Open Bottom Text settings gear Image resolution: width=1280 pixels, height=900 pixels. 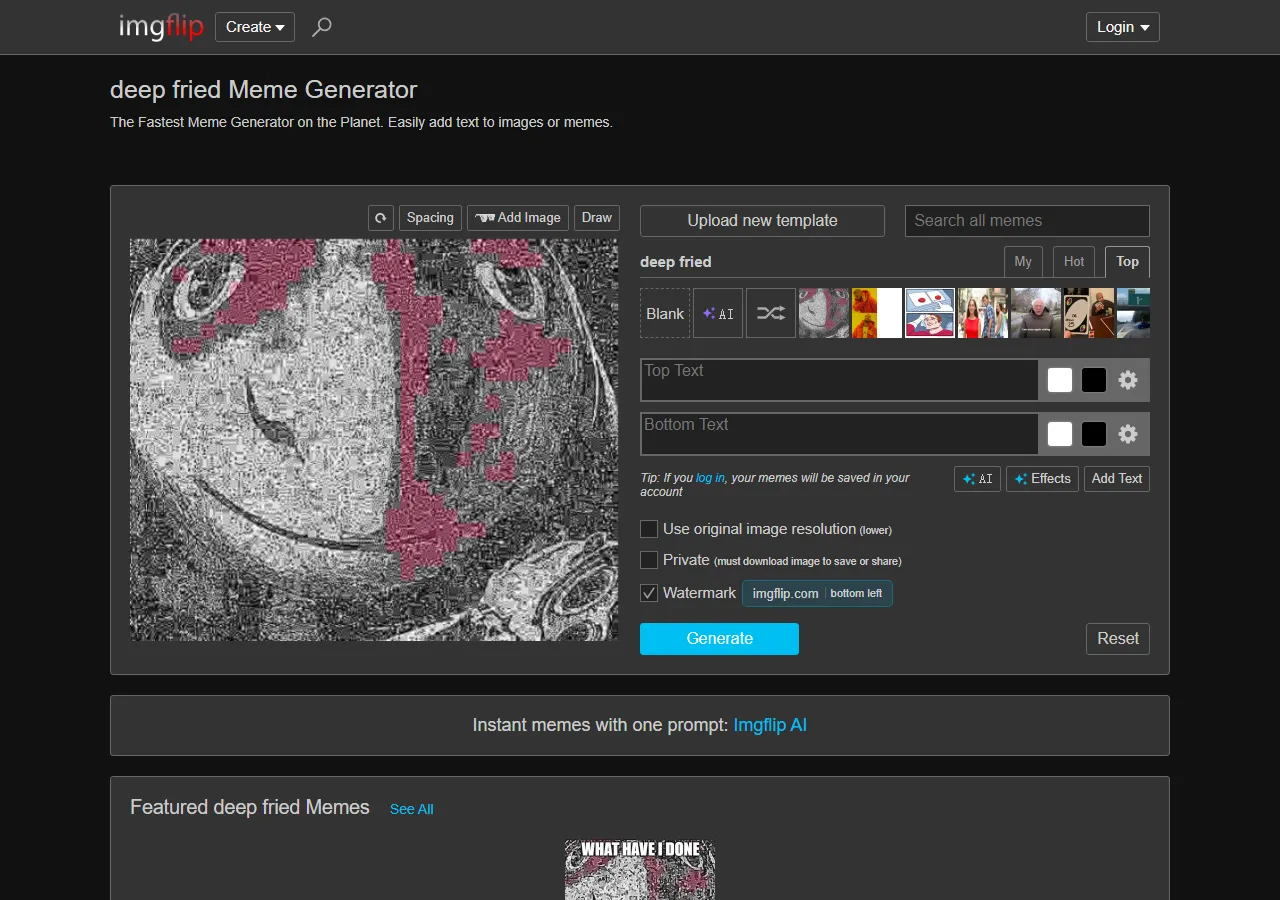(x=1128, y=434)
